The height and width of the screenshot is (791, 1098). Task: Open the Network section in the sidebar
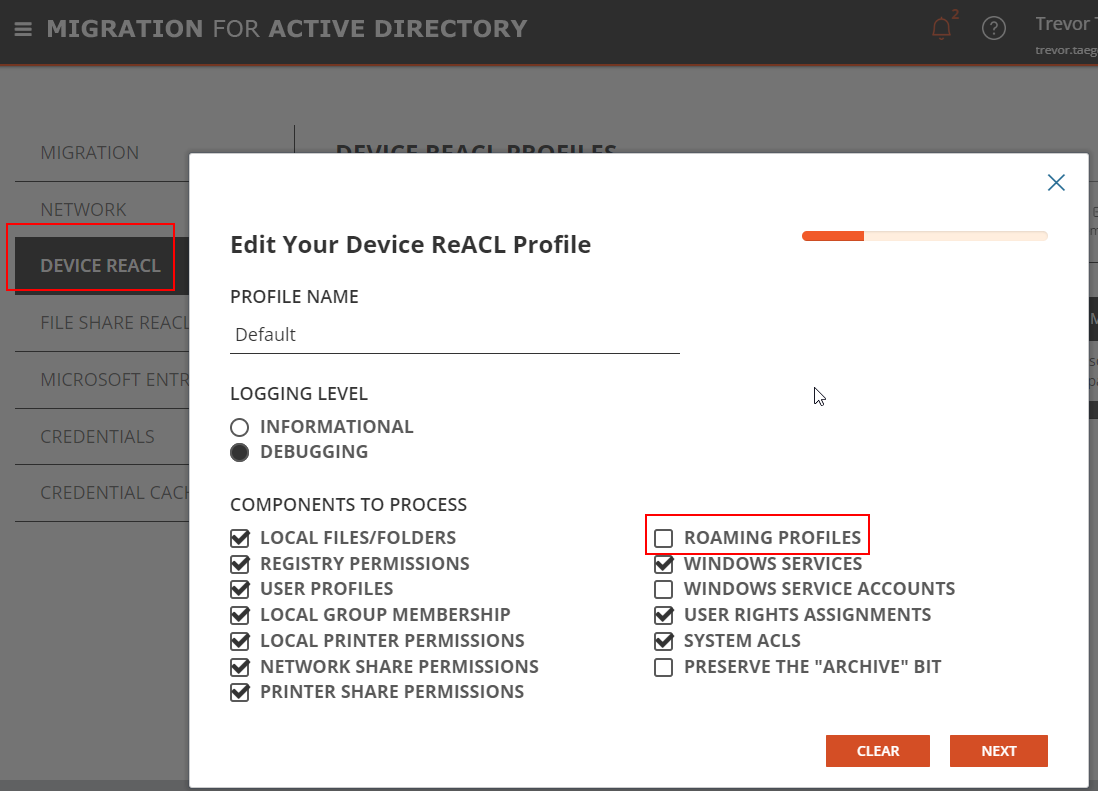pyautogui.click(x=83, y=209)
